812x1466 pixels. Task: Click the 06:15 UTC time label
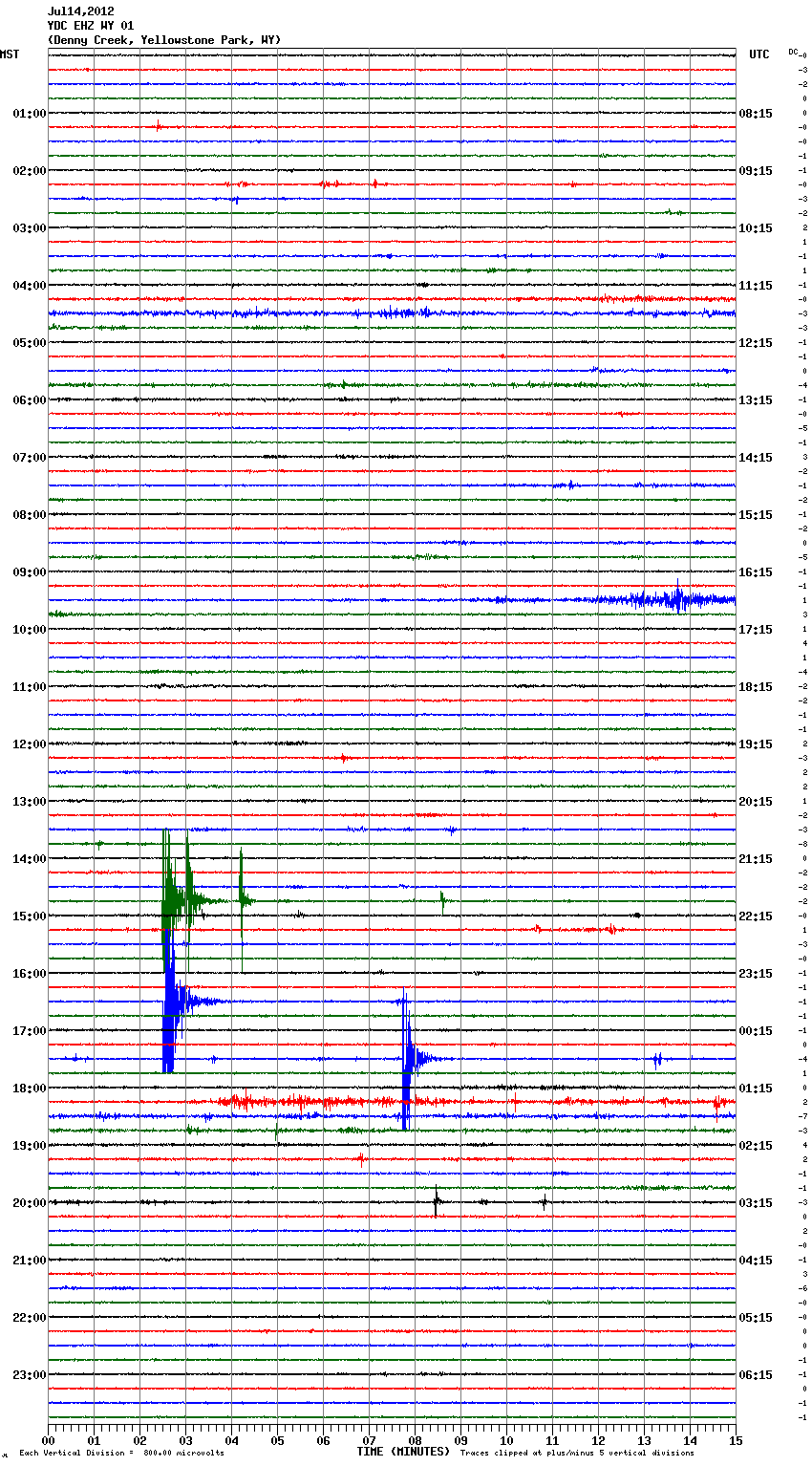pos(756,1375)
